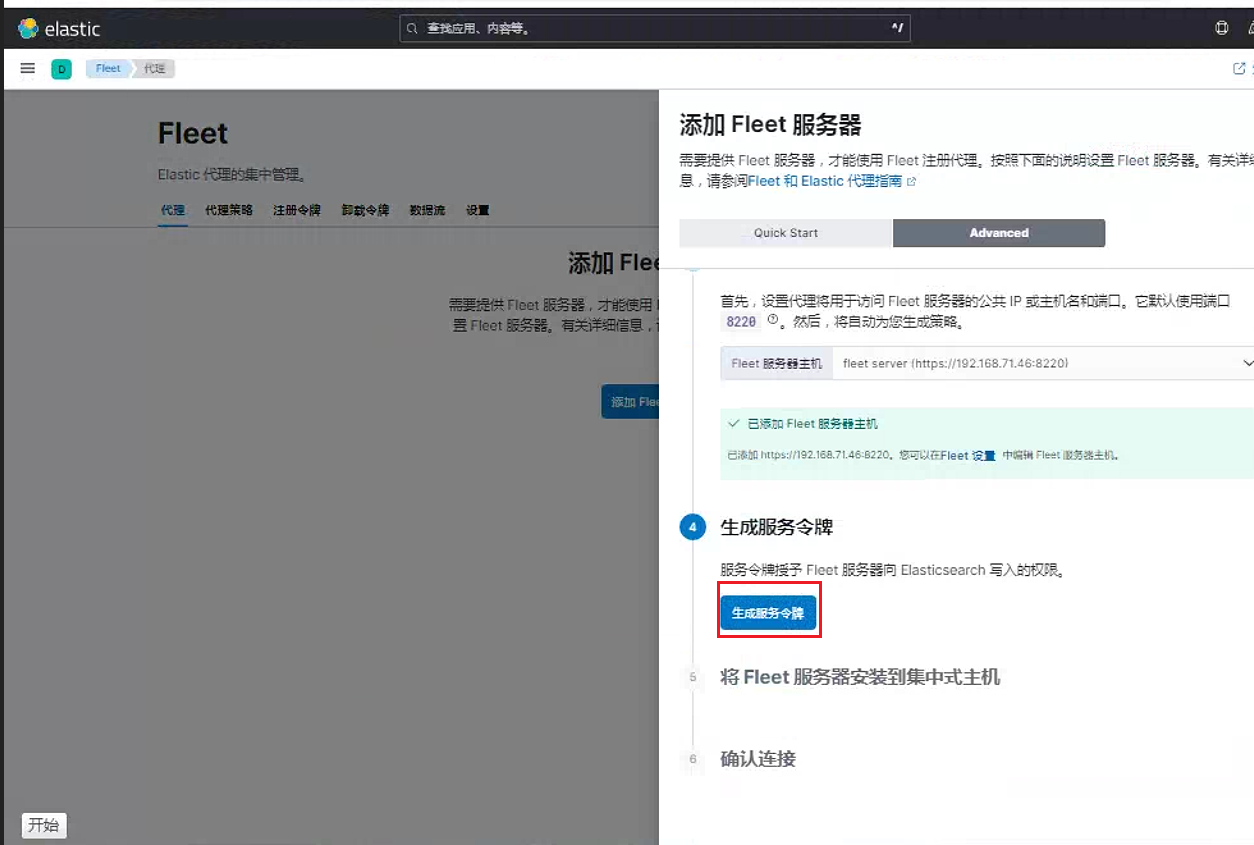This screenshot has height=845, width=1254.
Task: View the 数据流 tab
Action: coord(427,211)
